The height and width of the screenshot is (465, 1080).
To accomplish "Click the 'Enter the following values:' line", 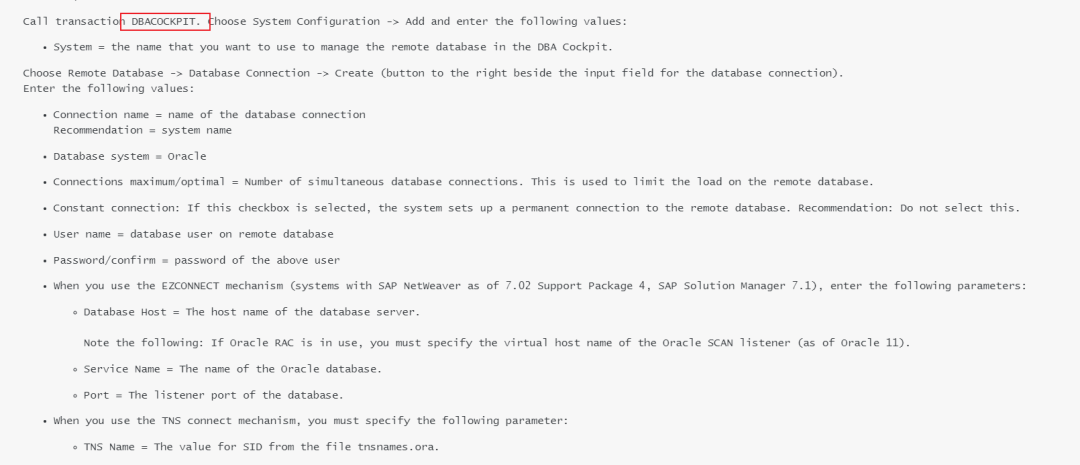I will tap(109, 89).
